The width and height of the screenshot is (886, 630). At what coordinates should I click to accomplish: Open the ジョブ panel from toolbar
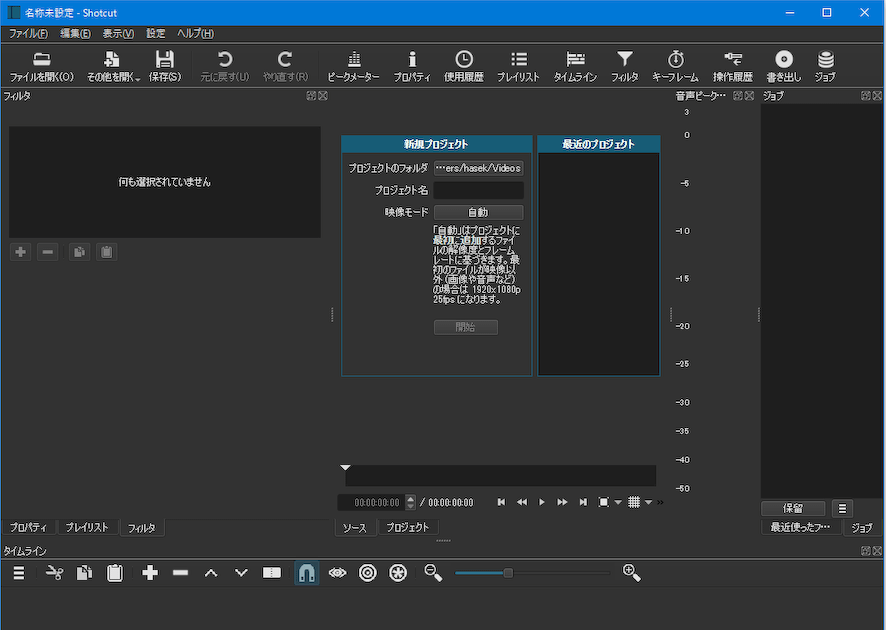826,66
